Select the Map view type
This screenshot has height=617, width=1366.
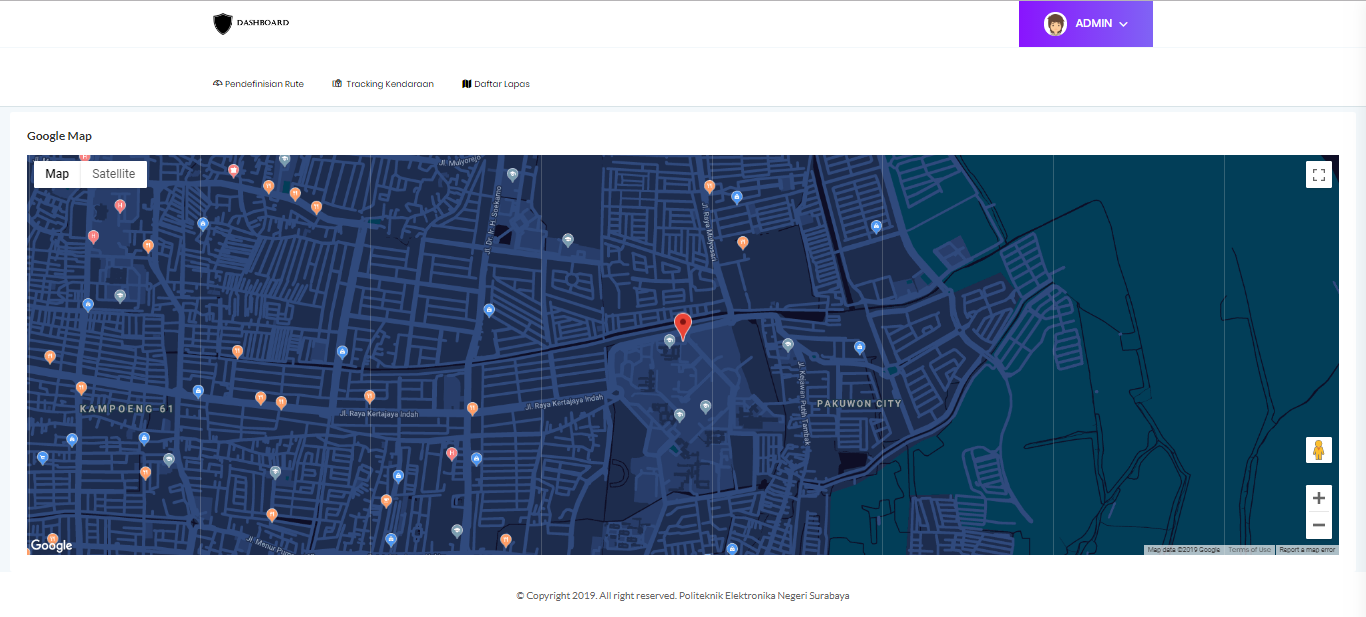click(57, 174)
